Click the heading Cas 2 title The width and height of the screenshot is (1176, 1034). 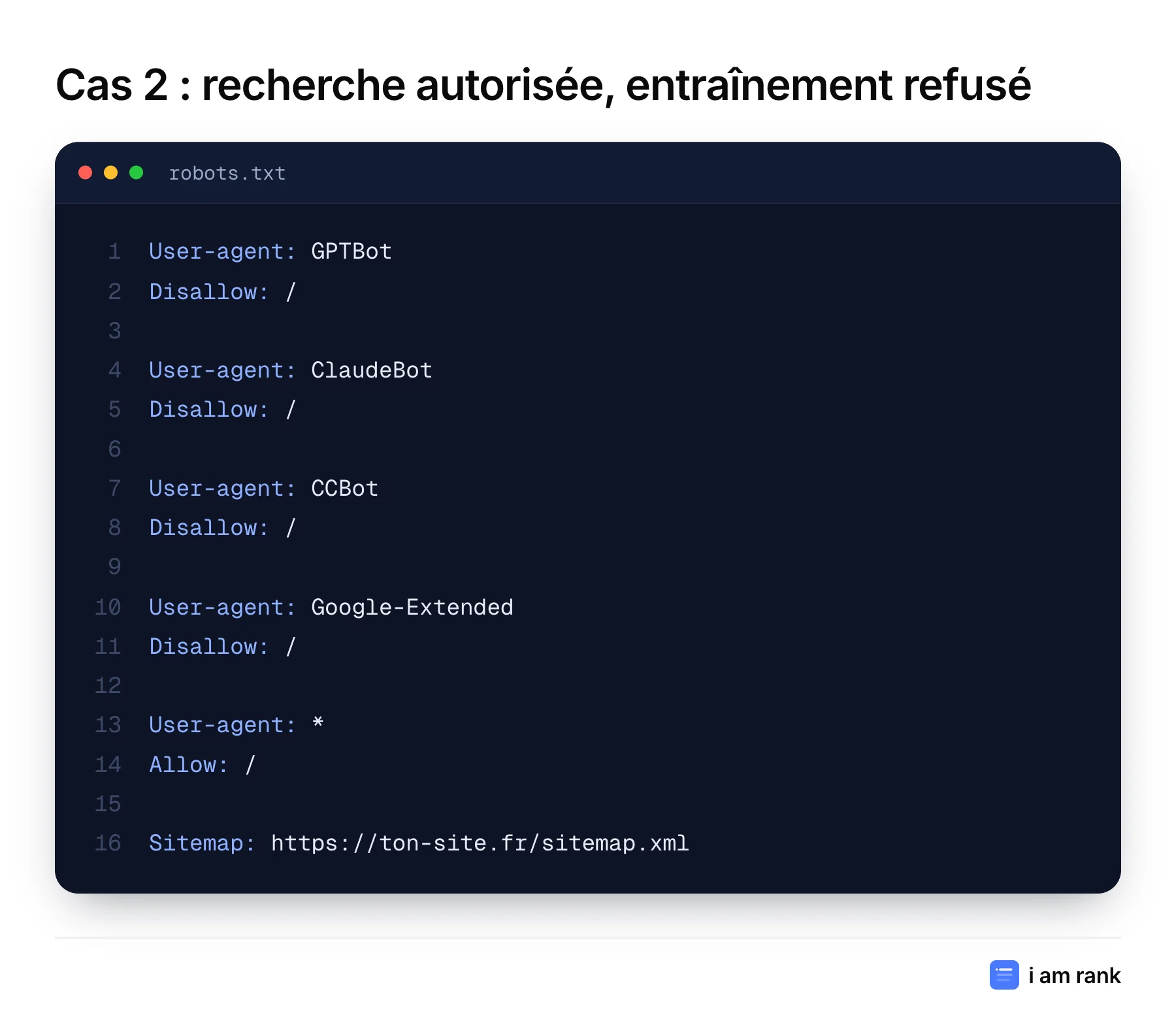click(x=543, y=85)
